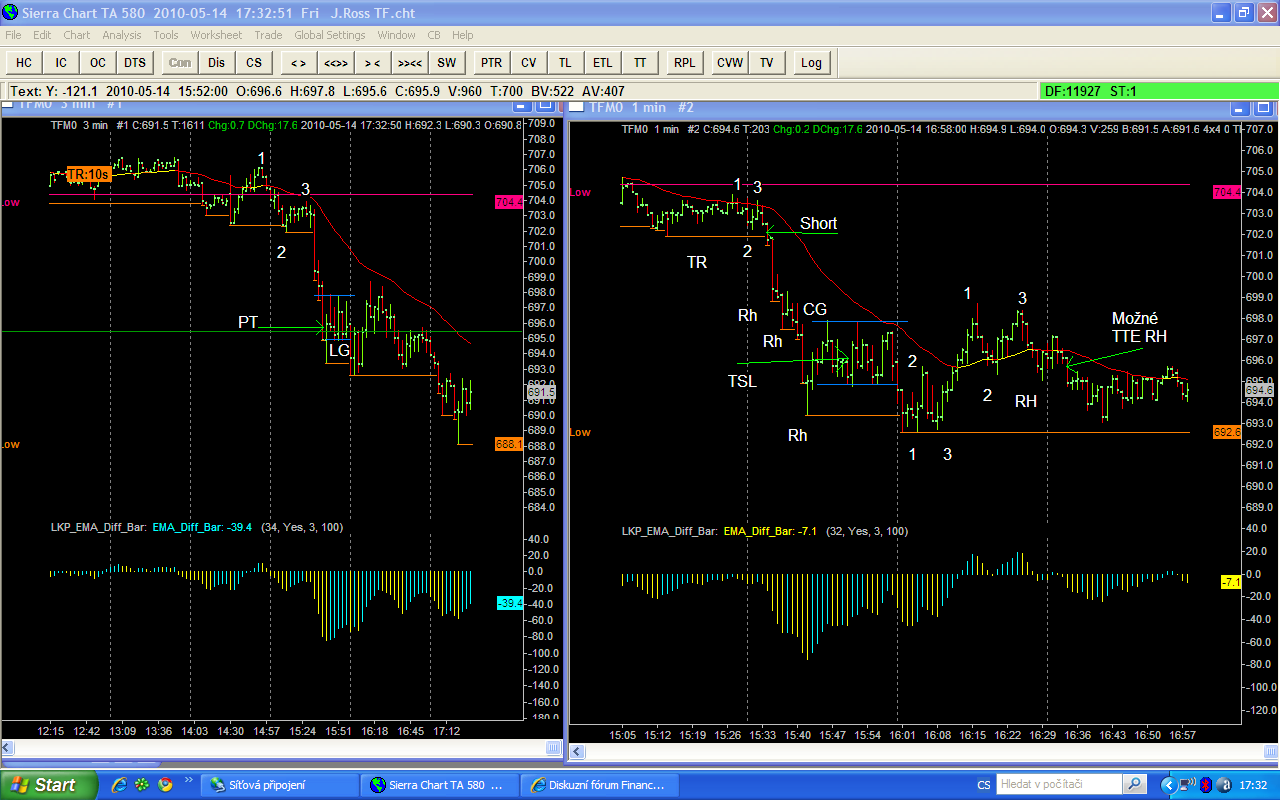Click the PTR toolbar button
The image size is (1280, 800).
click(x=491, y=62)
